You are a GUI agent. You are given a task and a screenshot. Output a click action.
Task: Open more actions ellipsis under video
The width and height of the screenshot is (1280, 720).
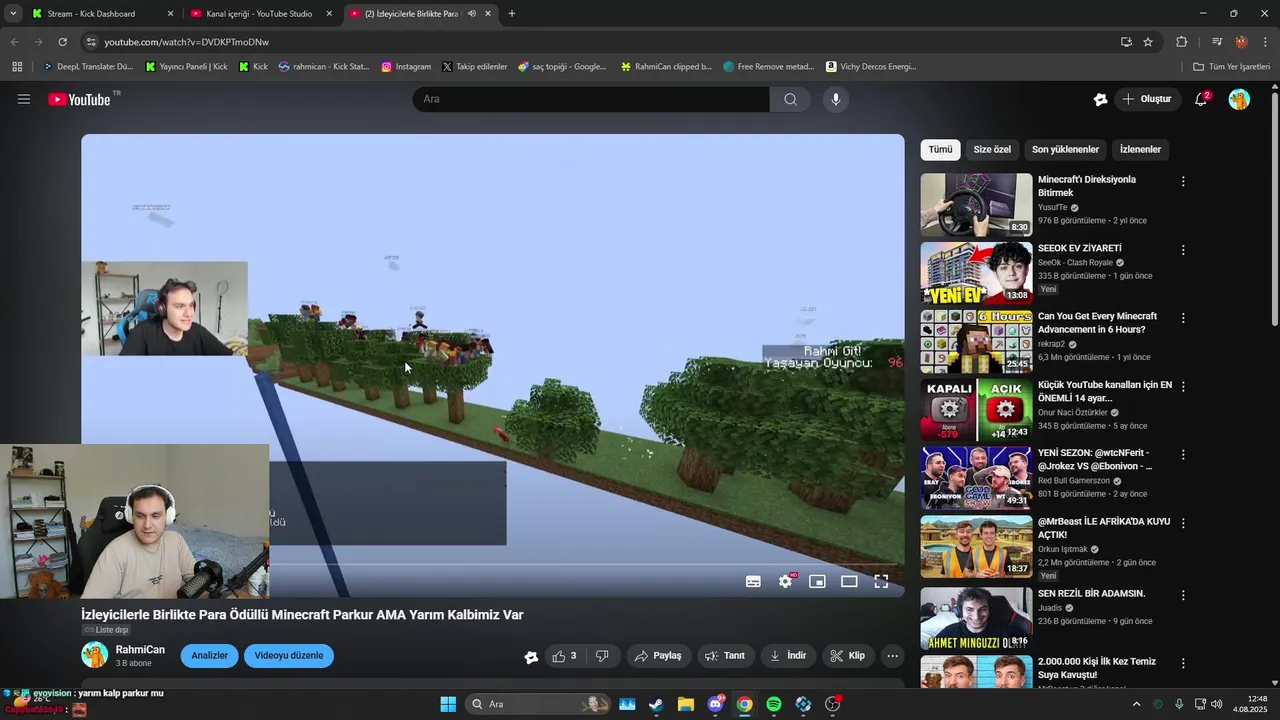[x=892, y=656]
